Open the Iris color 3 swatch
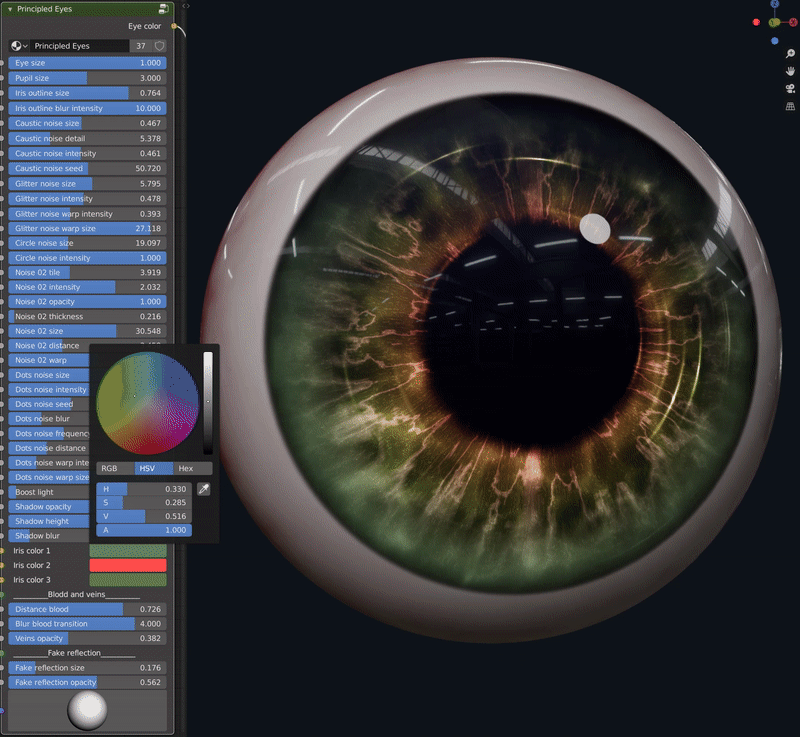Screen dimensions: 800x737 point(128,580)
